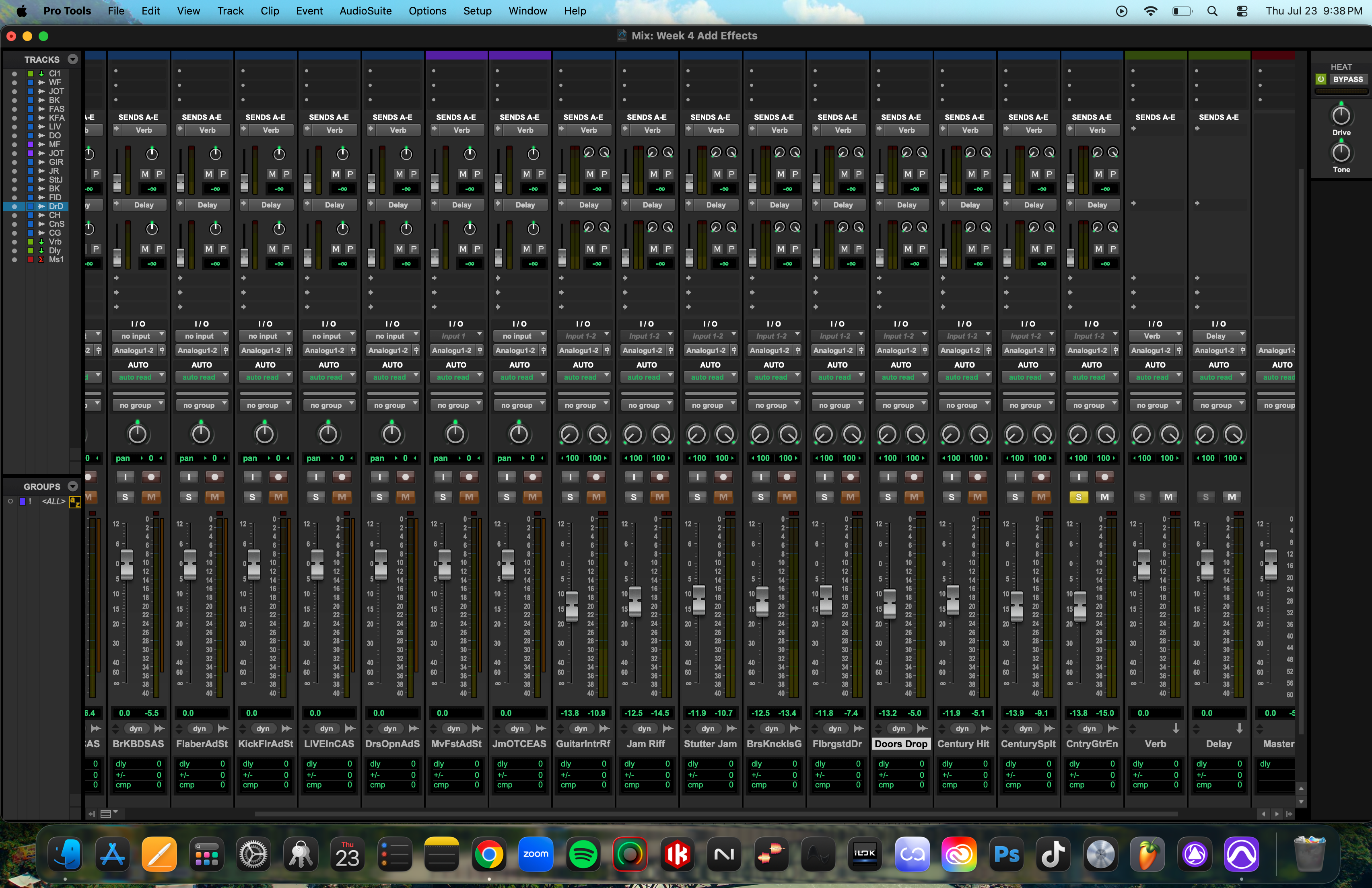Select the Doors Drop track name
The width and height of the screenshot is (1372, 888).
tap(900, 744)
